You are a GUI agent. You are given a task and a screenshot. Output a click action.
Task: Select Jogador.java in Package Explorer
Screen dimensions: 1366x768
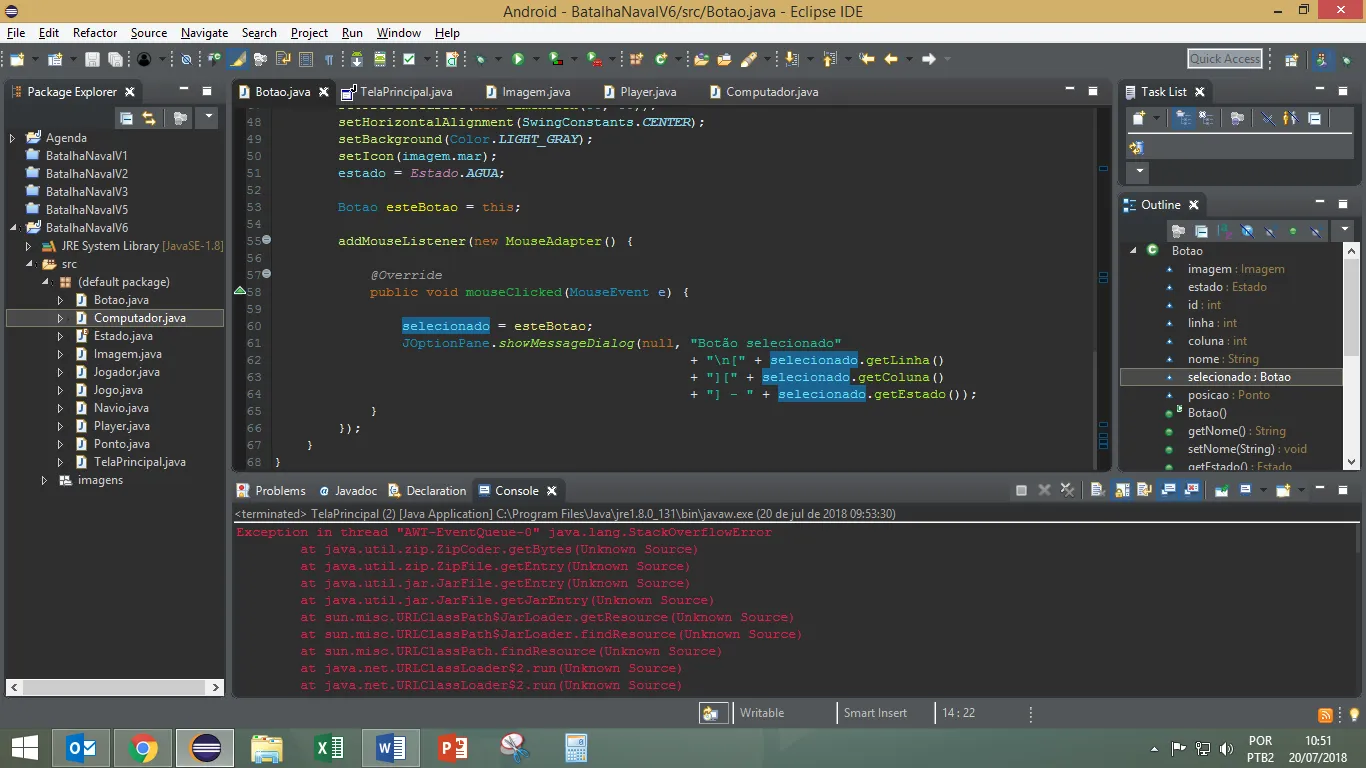coord(126,372)
